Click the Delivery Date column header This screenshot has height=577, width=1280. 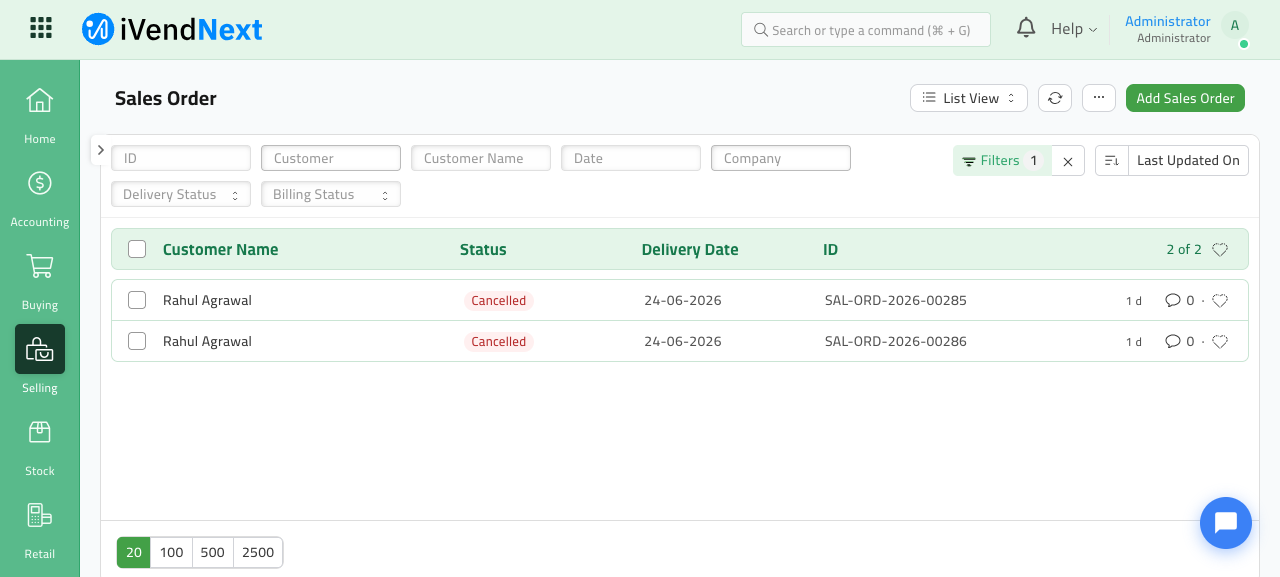[690, 250]
